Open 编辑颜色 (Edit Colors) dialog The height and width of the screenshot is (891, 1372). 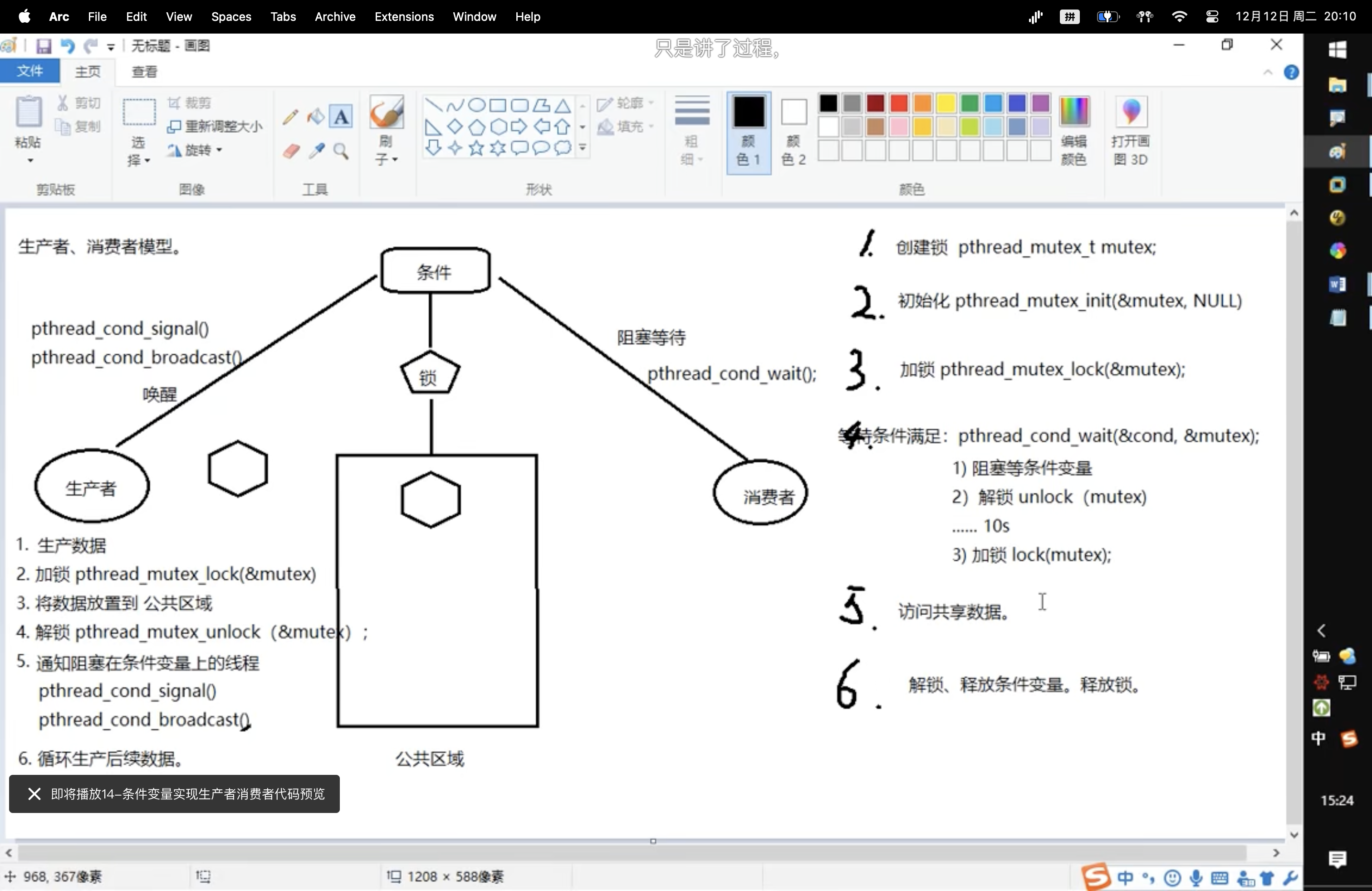click(1074, 132)
